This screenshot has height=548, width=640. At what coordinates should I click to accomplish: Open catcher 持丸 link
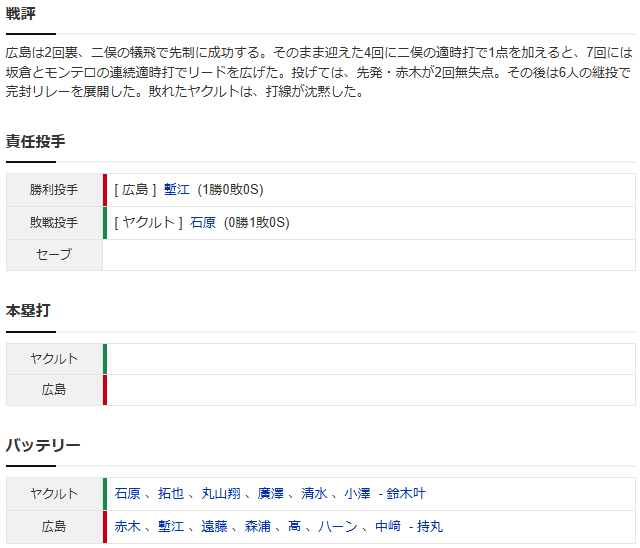click(430, 526)
